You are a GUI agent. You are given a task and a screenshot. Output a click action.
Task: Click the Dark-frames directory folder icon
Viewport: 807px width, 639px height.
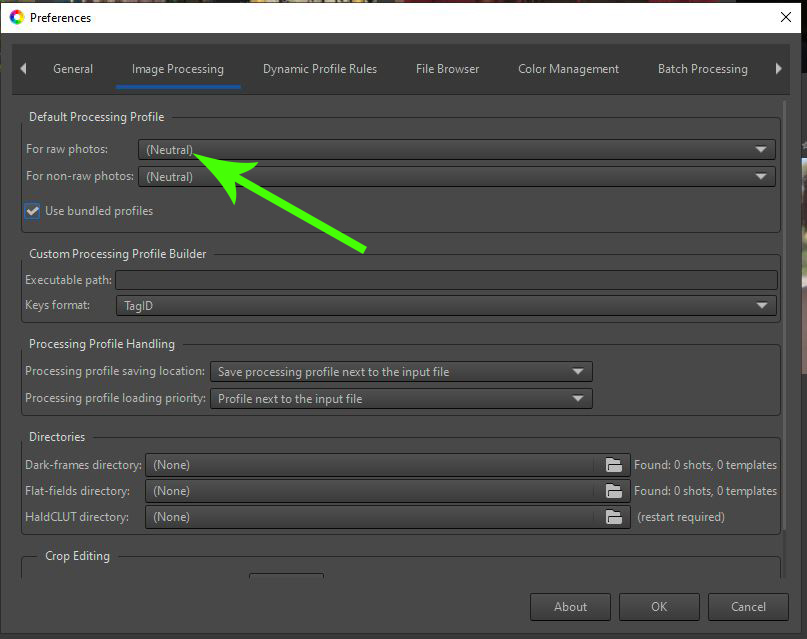614,465
